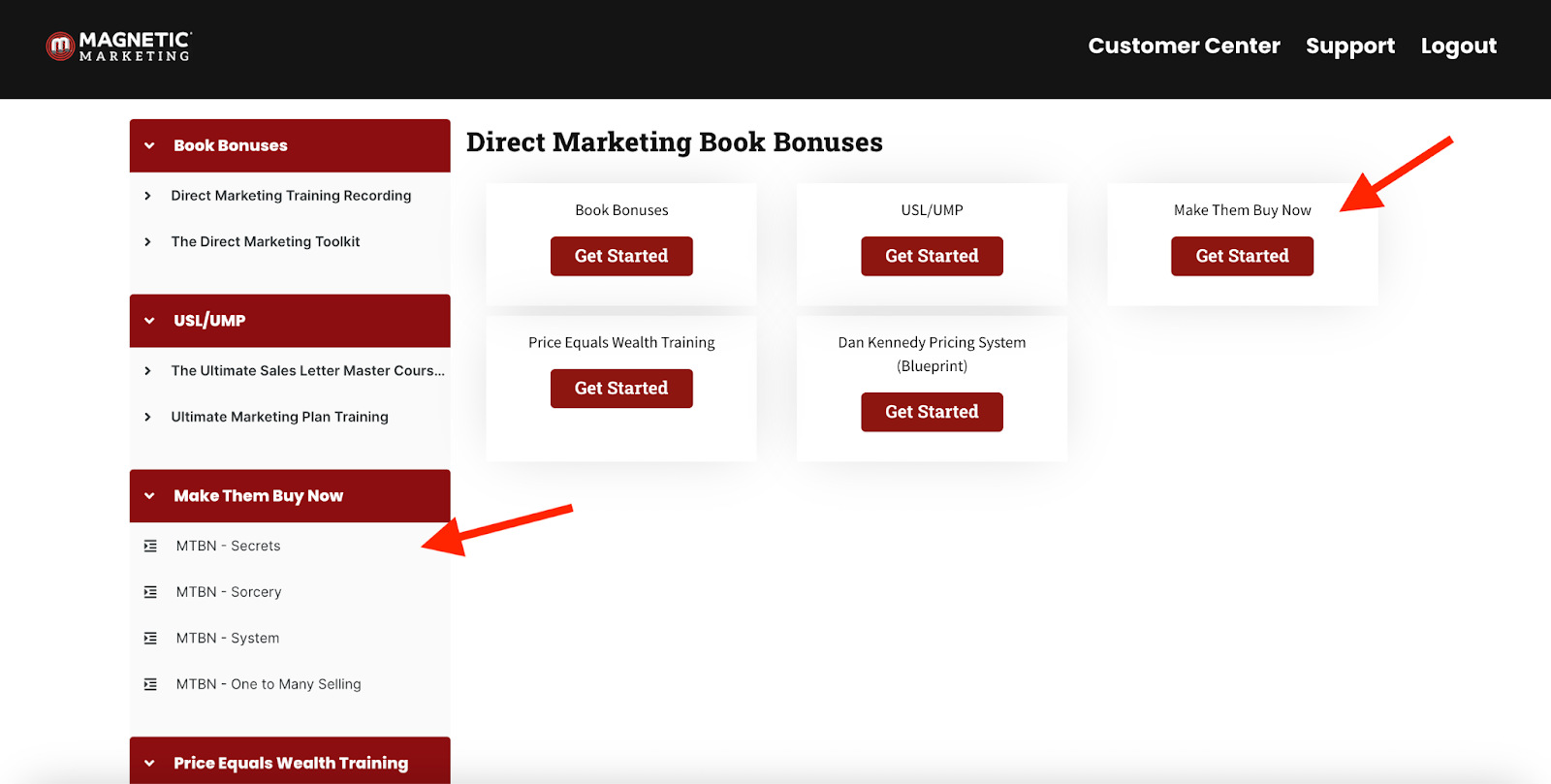Expand arrow beside Ultimate Marketing Plan Training
The width and height of the screenshot is (1551, 784).
(x=147, y=418)
